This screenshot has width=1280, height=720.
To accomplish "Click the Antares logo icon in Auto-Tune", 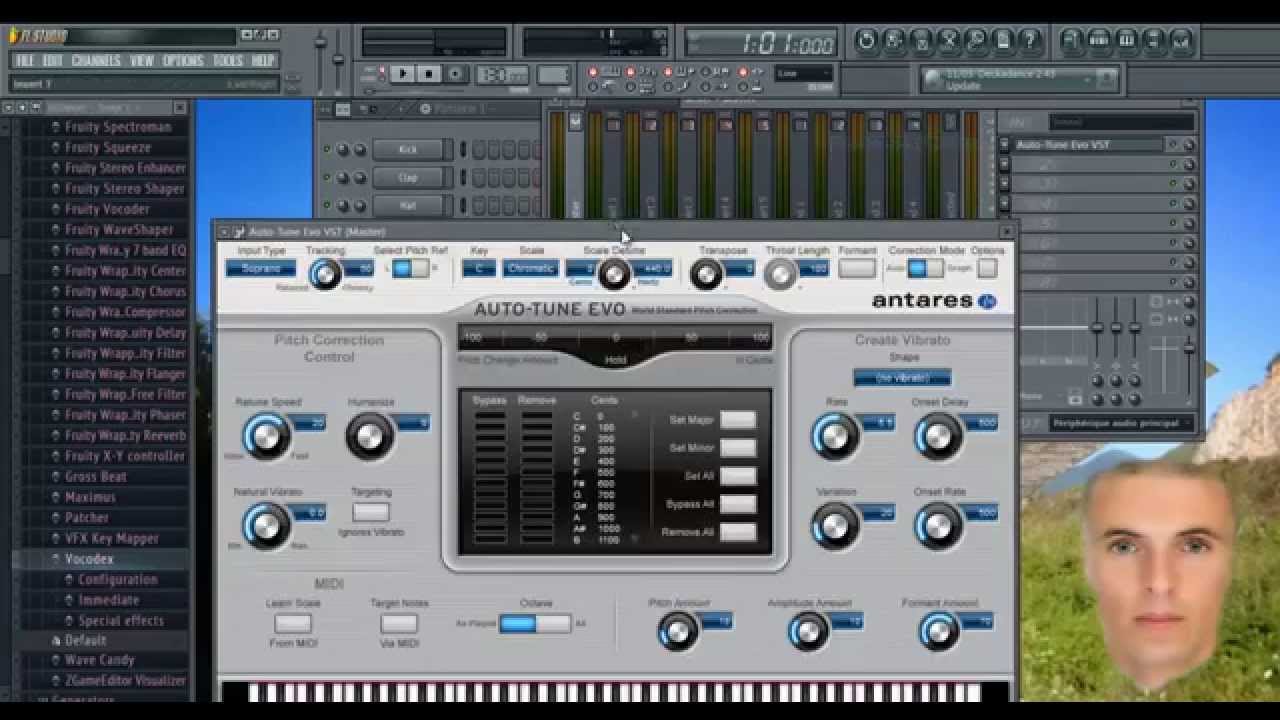I will pos(987,301).
